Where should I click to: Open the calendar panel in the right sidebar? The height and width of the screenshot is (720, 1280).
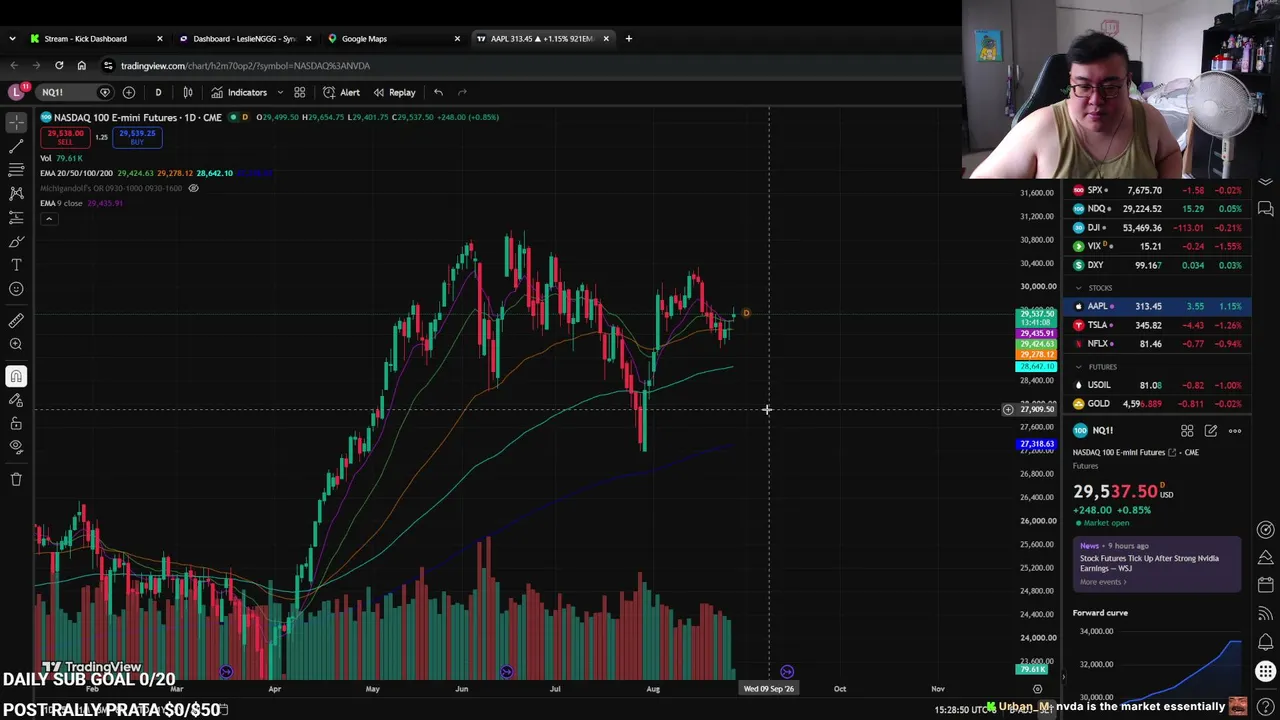(x=1266, y=584)
